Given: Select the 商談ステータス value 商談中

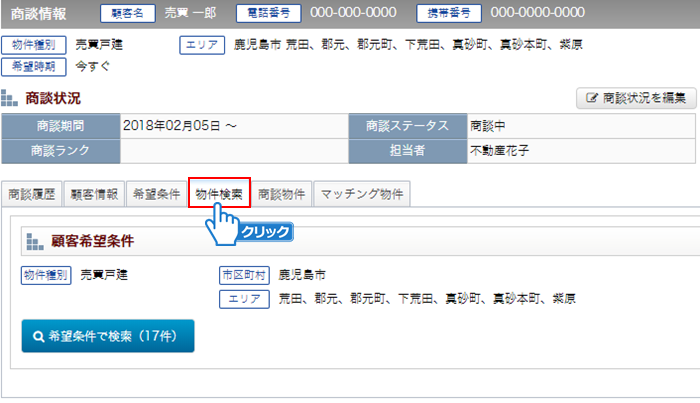Looking at the screenshot, I should point(488,126).
